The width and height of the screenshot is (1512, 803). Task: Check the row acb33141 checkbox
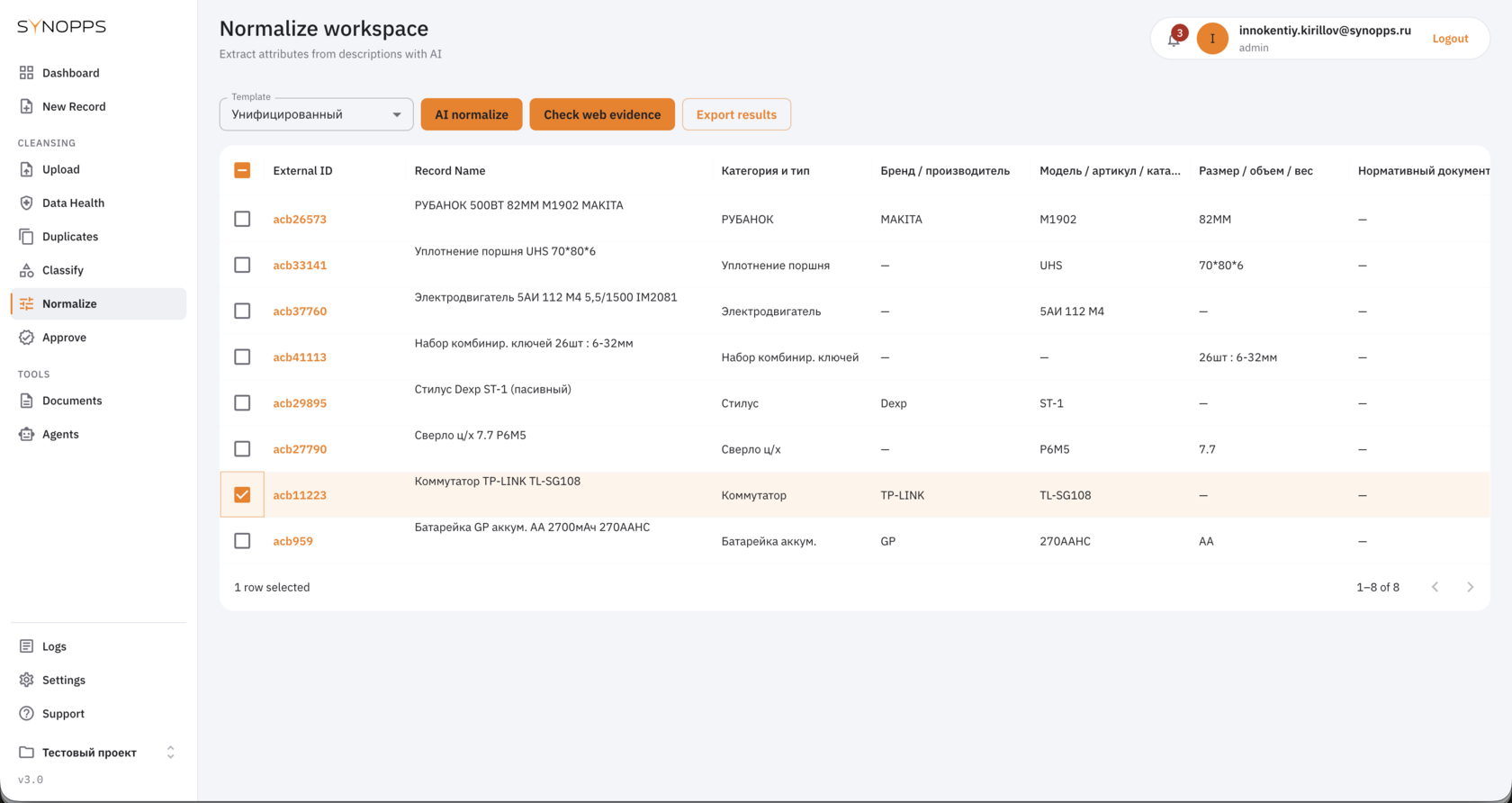pos(242,265)
